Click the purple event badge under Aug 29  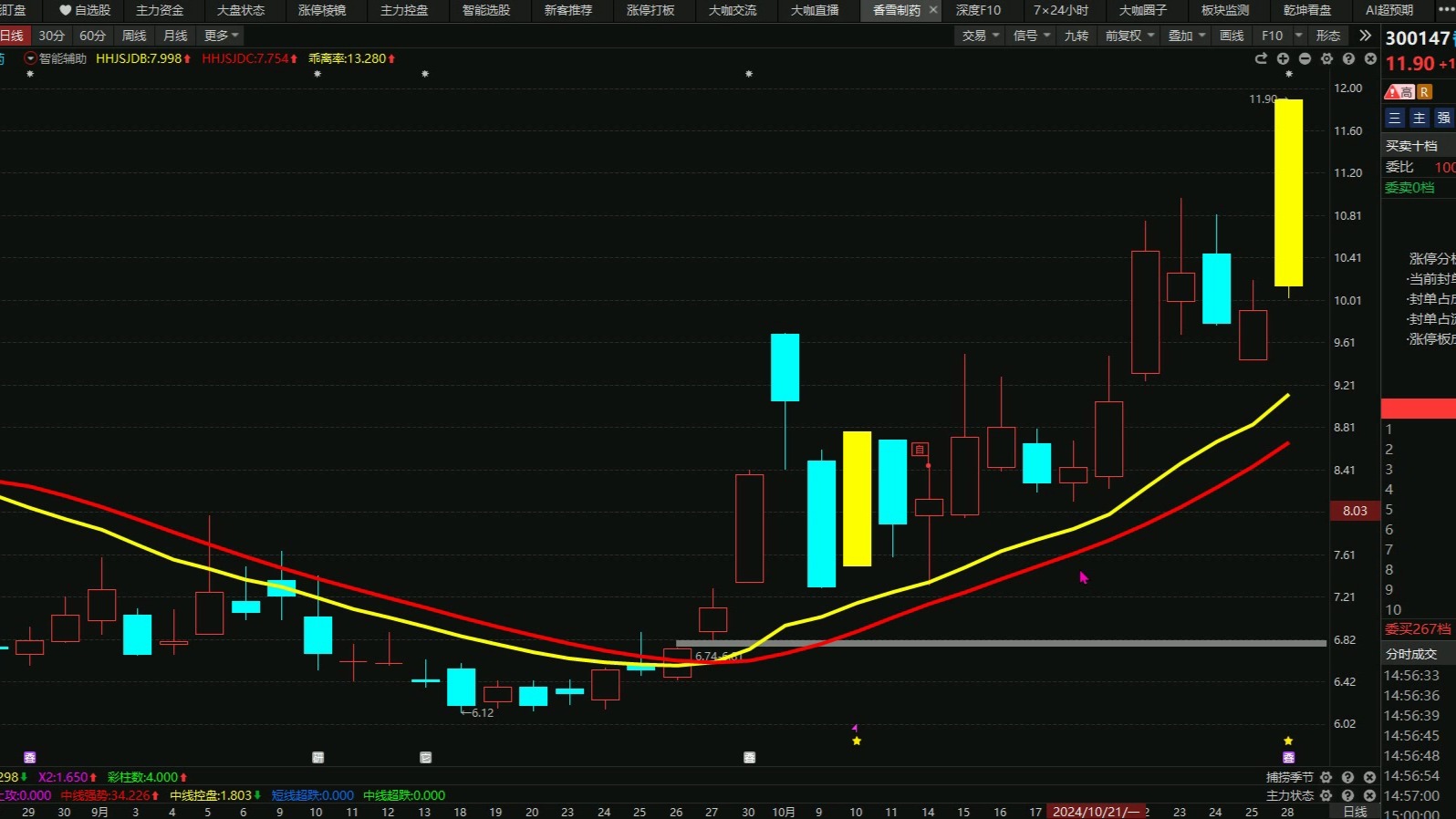coord(29,757)
